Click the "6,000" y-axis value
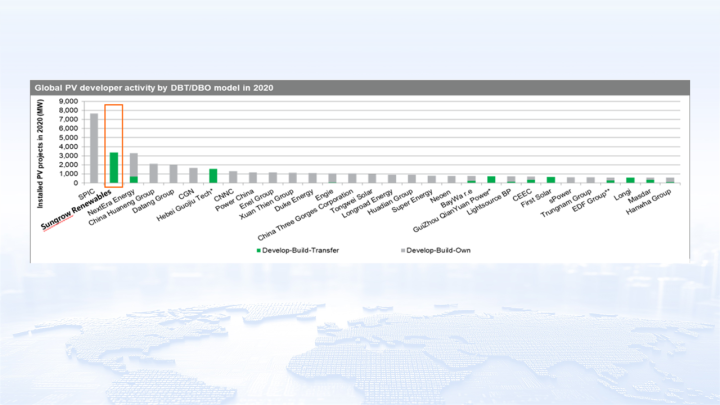Image resolution: width=720 pixels, height=405 pixels. pyautogui.click(x=68, y=129)
